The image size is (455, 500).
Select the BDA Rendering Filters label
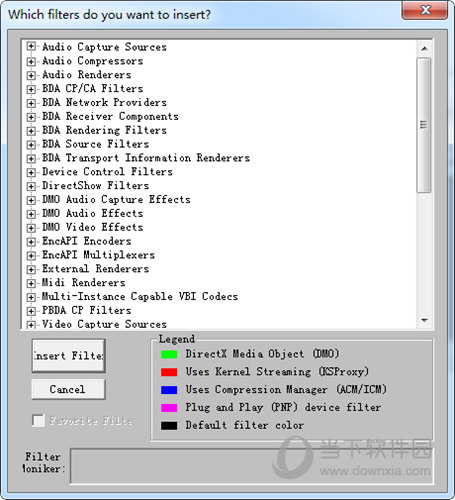click(x=104, y=130)
